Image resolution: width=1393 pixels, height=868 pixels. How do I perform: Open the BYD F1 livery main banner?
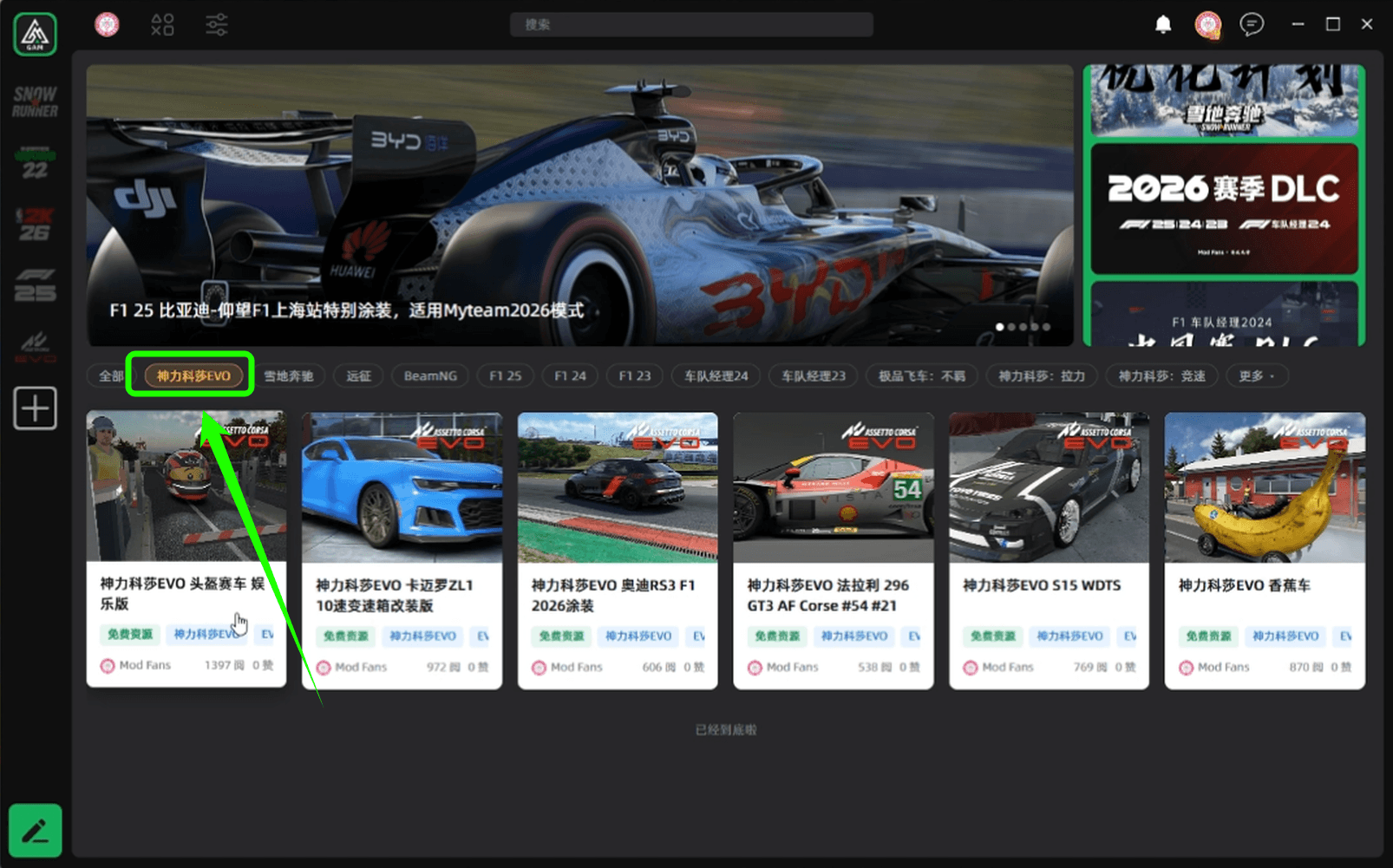(579, 206)
